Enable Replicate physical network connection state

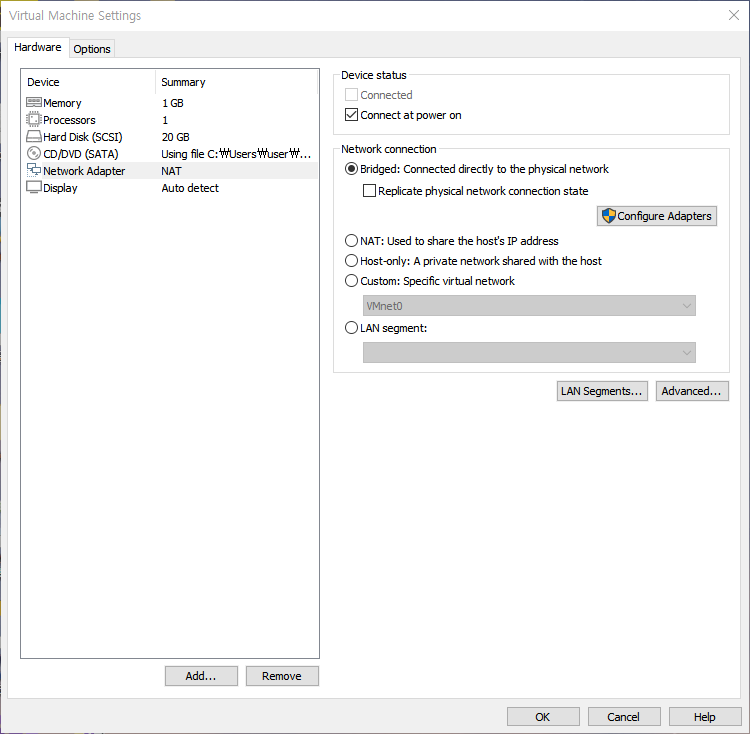click(369, 191)
